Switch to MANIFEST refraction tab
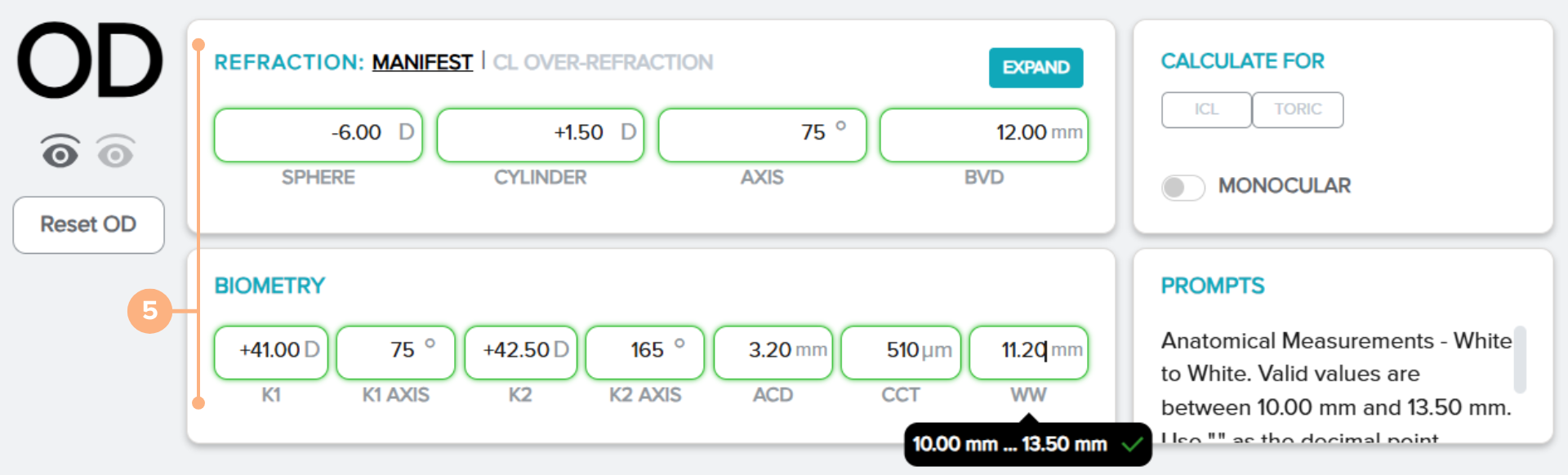This screenshot has height=475, width=1568. [422, 62]
